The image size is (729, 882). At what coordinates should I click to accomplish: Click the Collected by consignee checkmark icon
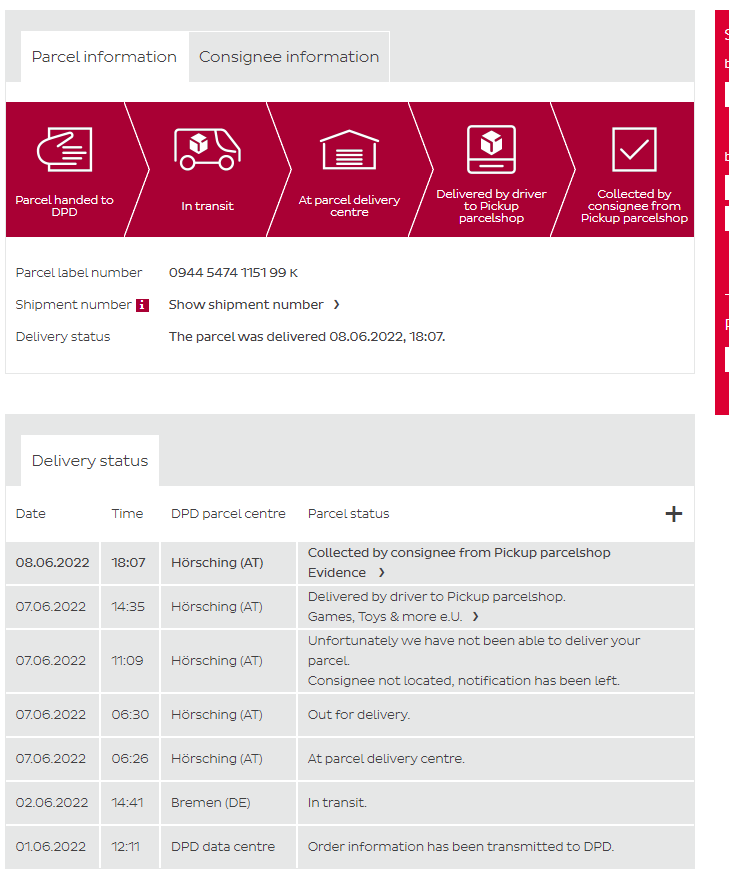[x=634, y=150]
